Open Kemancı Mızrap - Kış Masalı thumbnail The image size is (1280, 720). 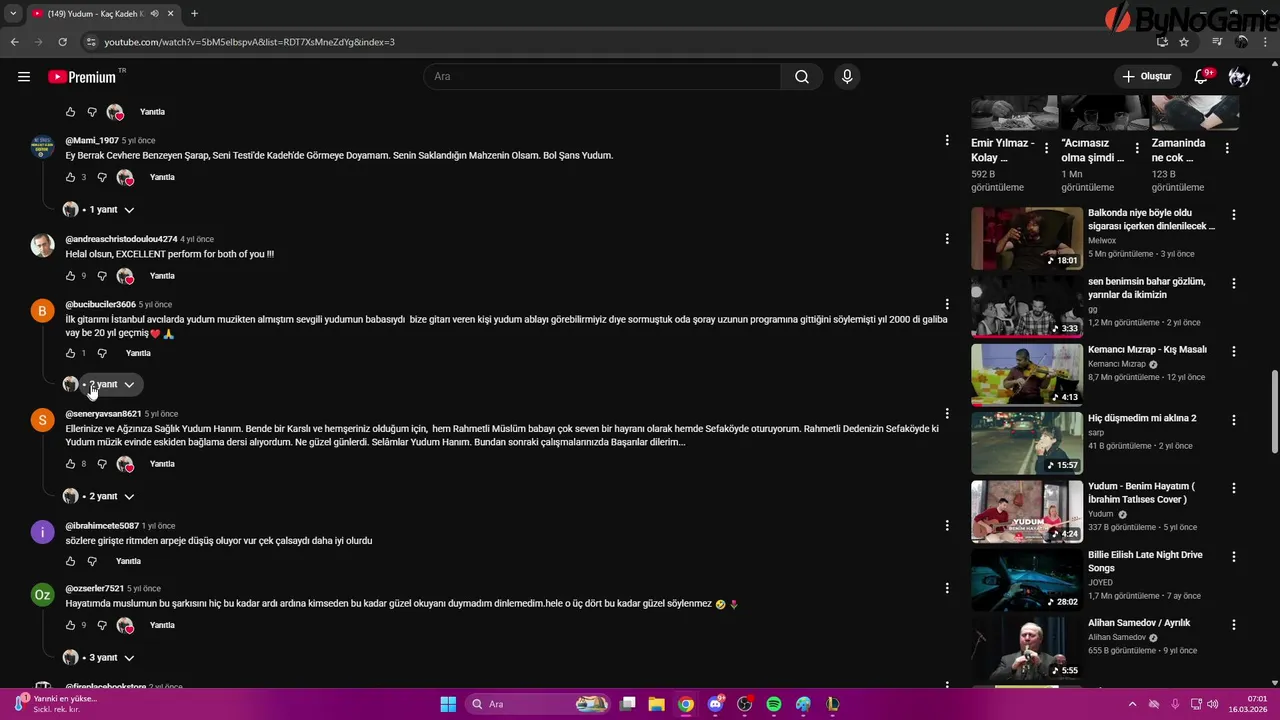(x=1027, y=375)
